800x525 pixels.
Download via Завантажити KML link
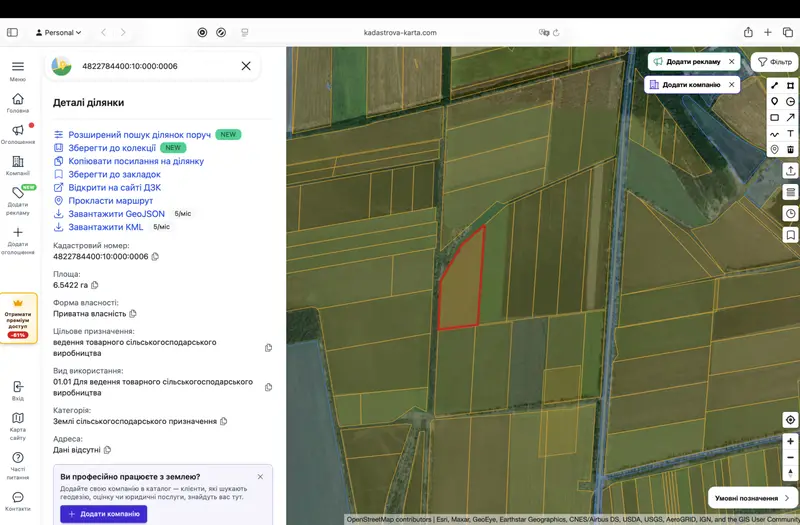[106, 227]
